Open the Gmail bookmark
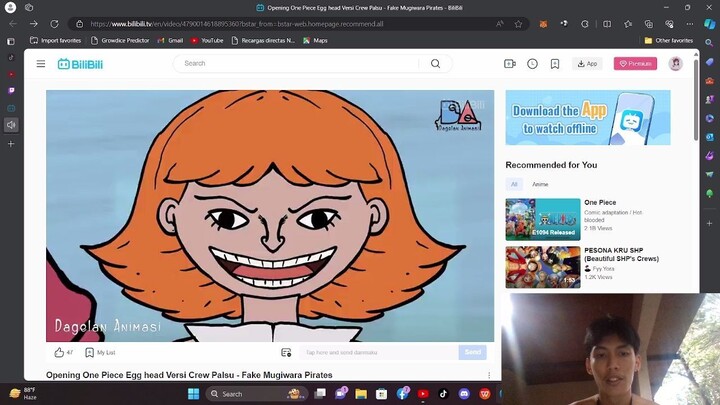720x405 pixels. pos(170,40)
